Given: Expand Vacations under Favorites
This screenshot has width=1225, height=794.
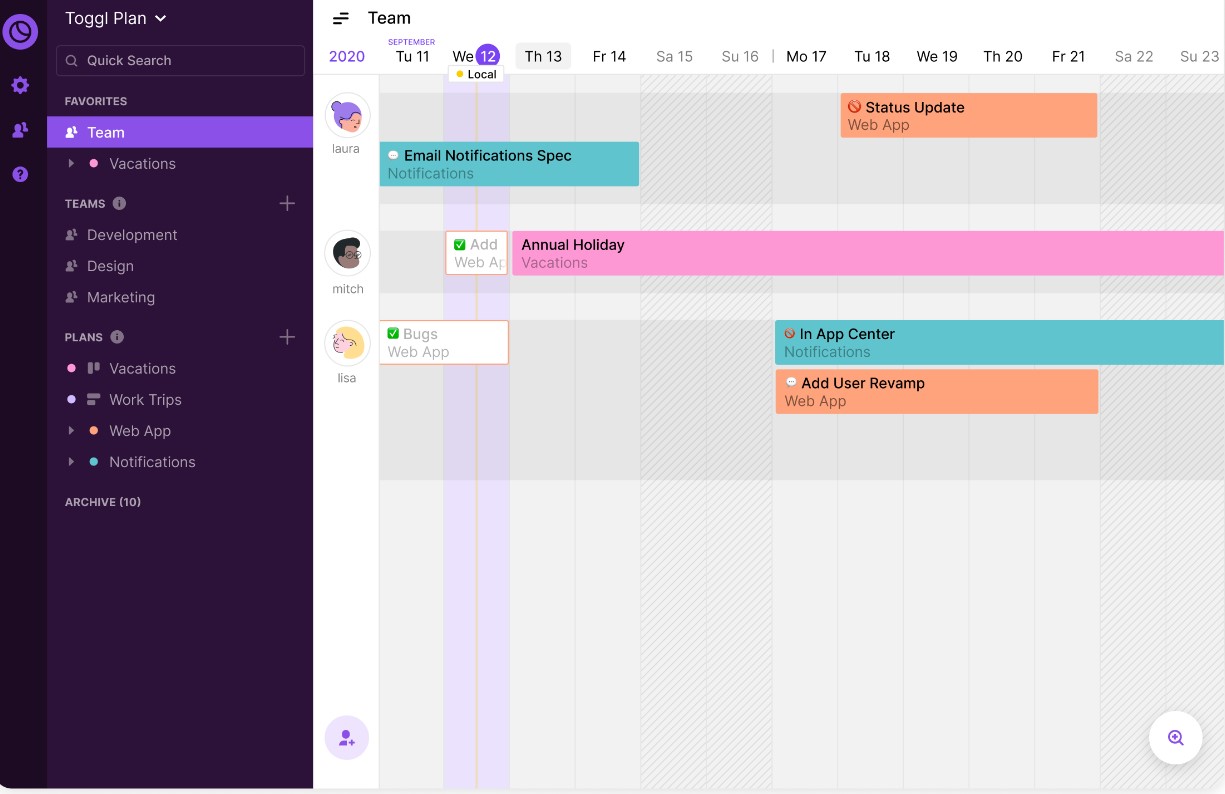Looking at the screenshot, I should click(71, 163).
